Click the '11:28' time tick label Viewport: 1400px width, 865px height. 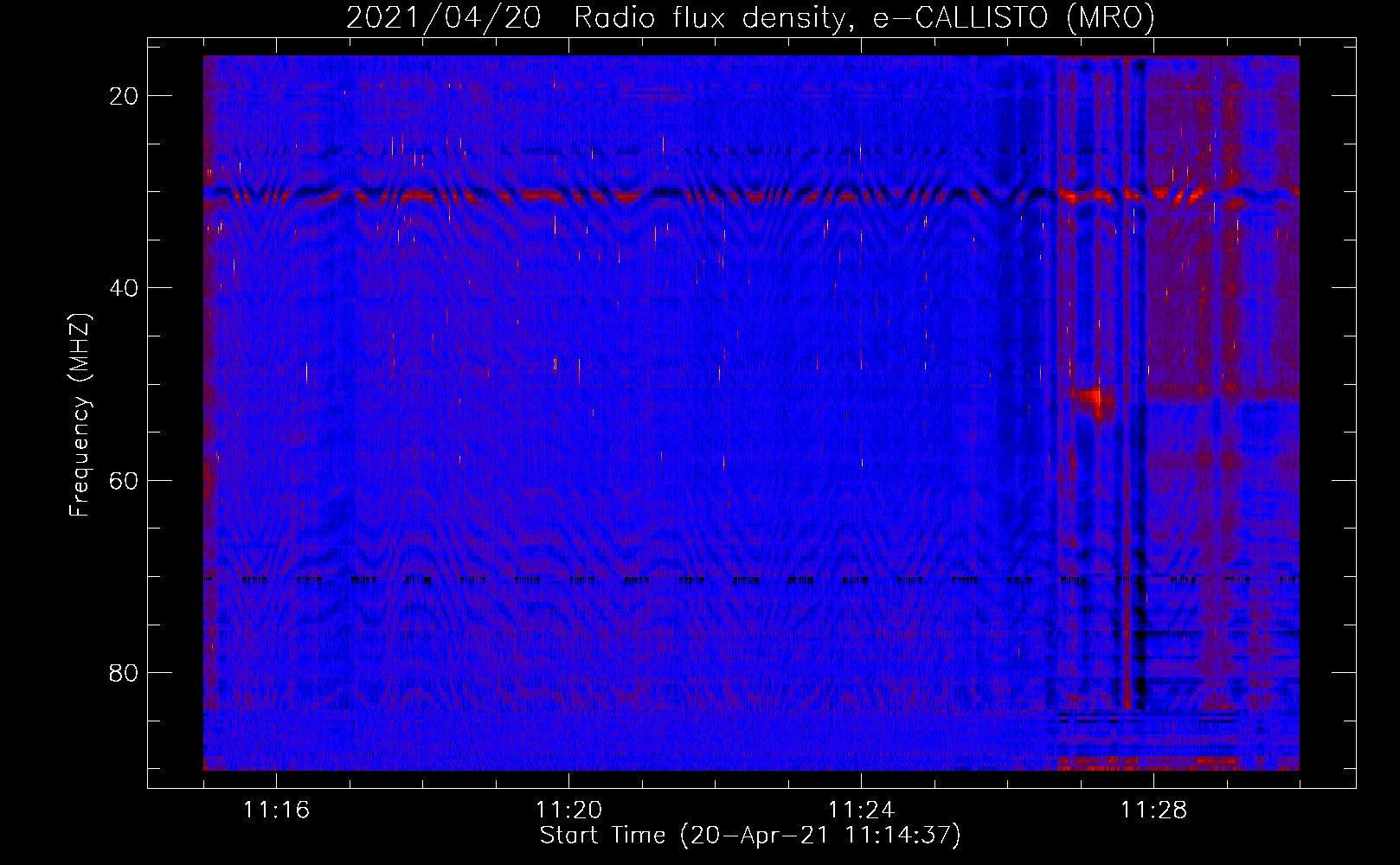(1153, 811)
